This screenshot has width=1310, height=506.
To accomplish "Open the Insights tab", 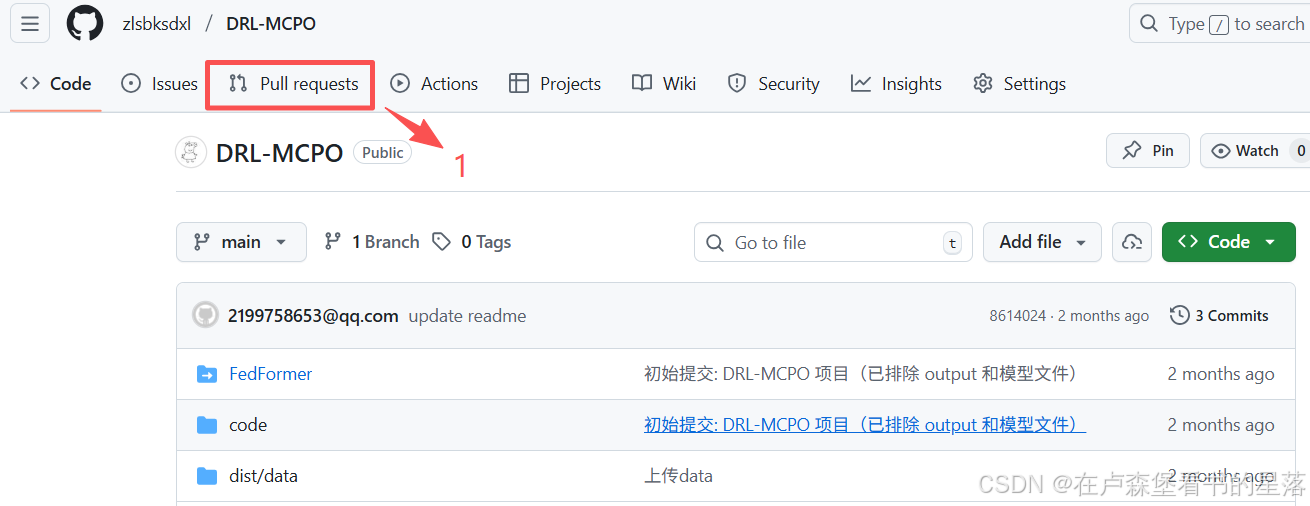I will click(896, 84).
